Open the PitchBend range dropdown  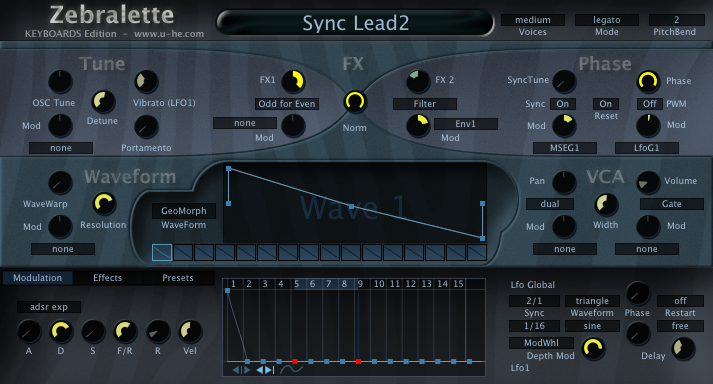(677, 20)
